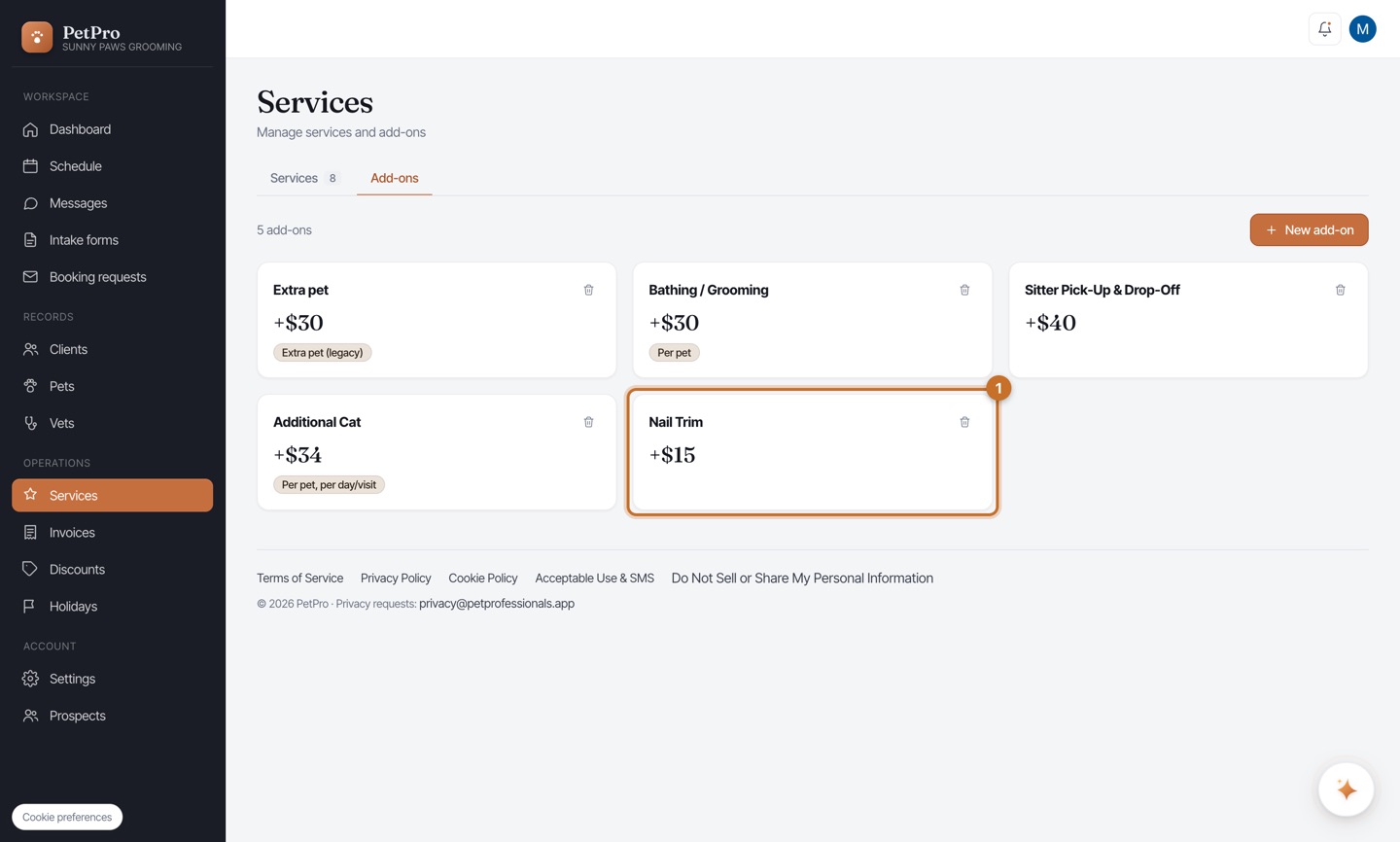Click the Invoices receipt icon

tap(30, 533)
